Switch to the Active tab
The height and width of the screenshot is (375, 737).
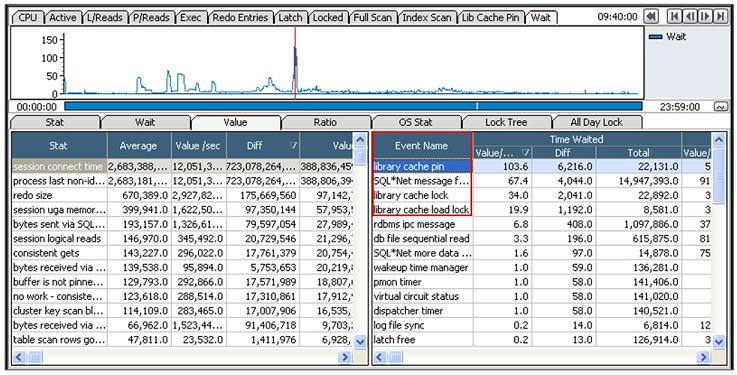63,18
